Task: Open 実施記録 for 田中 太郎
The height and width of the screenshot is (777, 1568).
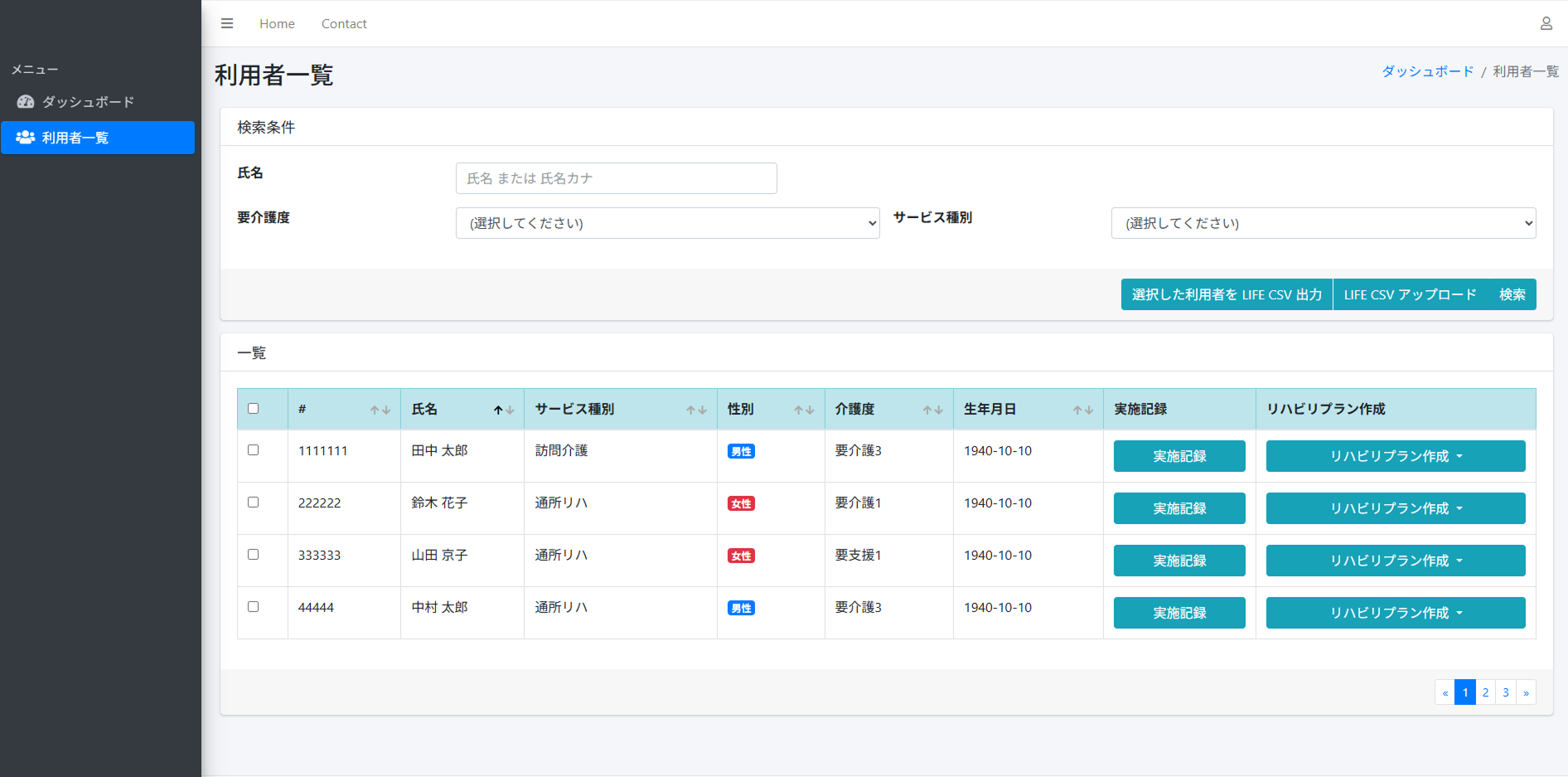Action: pos(1179,456)
